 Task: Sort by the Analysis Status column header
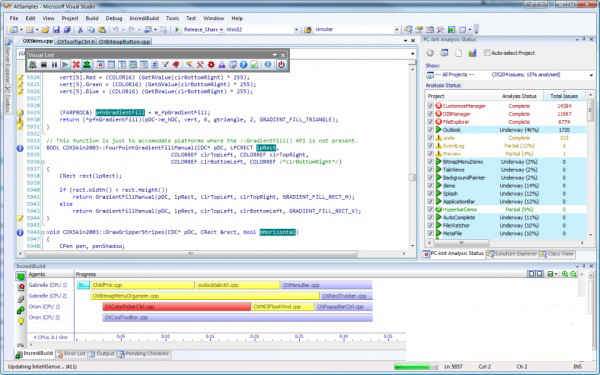click(519, 96)
